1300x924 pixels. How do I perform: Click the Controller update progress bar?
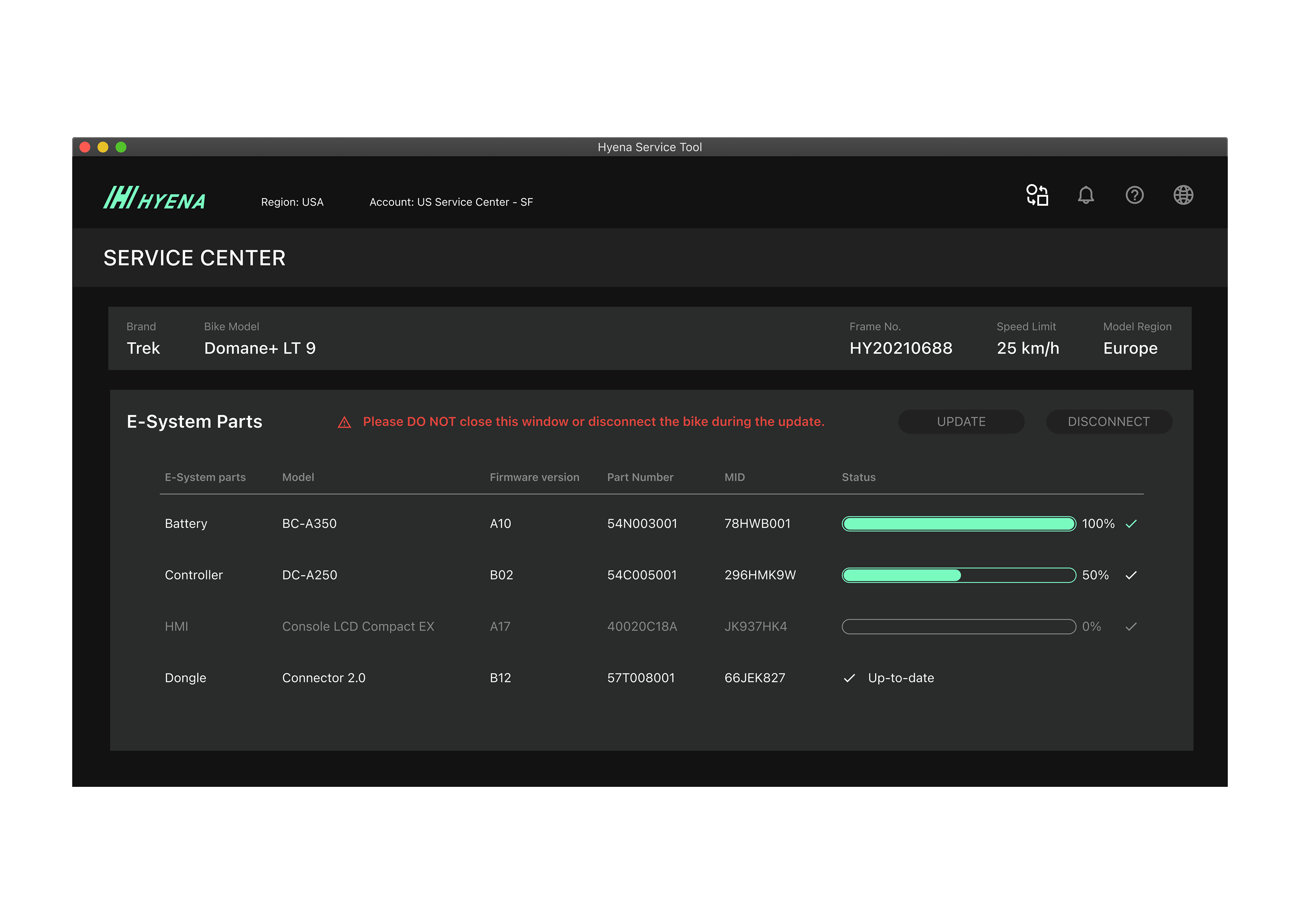tap(958, 575)
